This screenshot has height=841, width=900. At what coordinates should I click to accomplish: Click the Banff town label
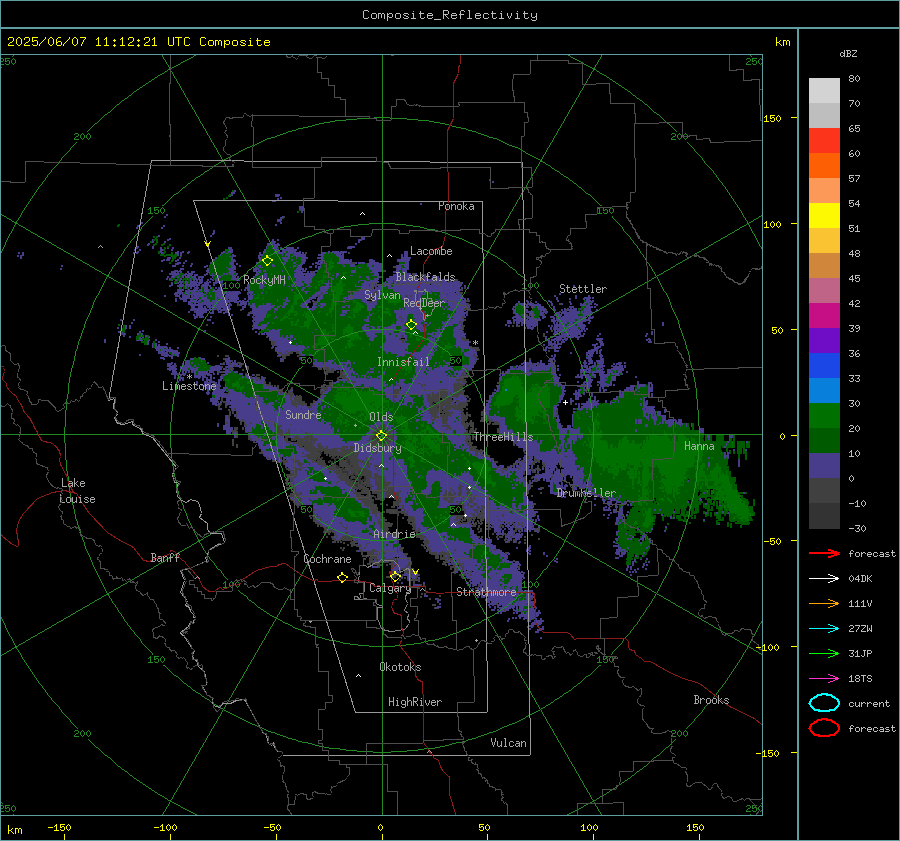[165, 557]
